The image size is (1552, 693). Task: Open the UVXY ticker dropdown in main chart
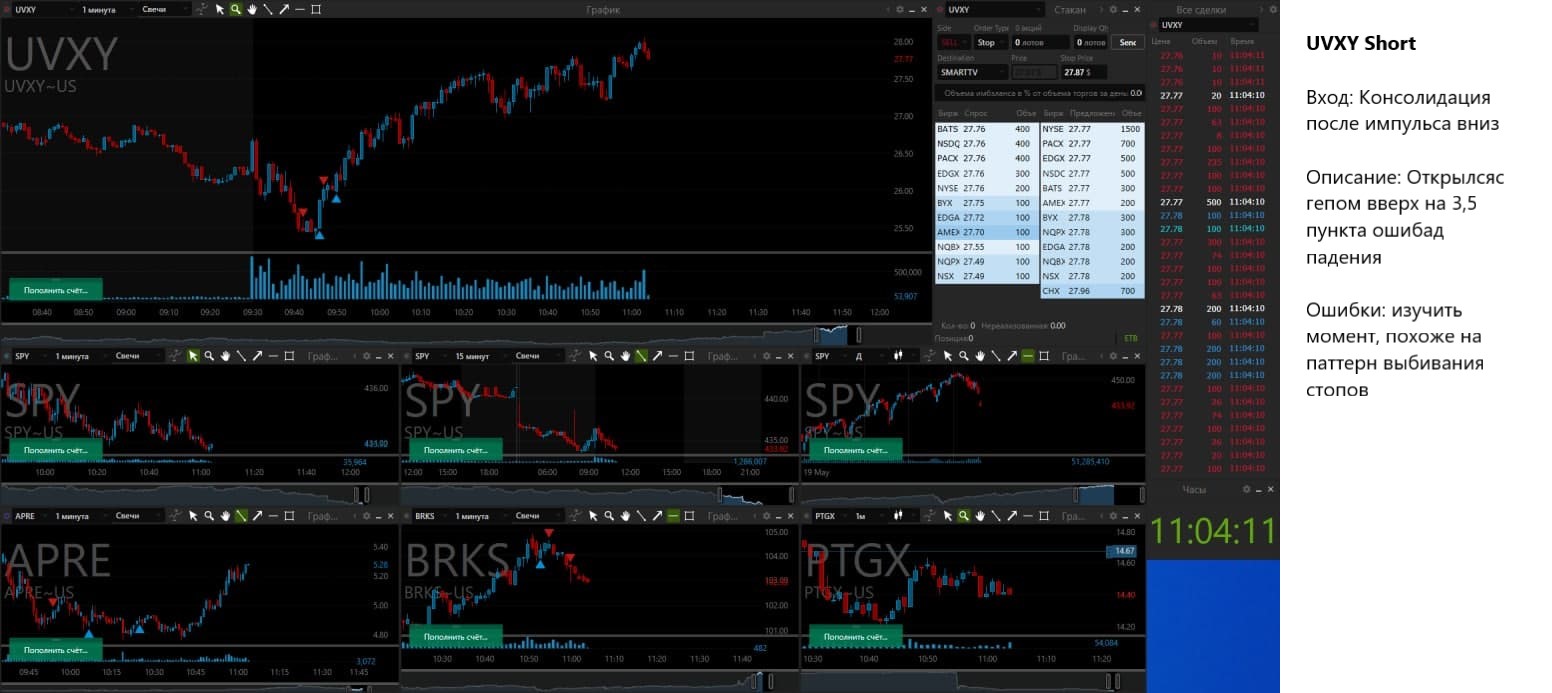[x=45, y=9]
